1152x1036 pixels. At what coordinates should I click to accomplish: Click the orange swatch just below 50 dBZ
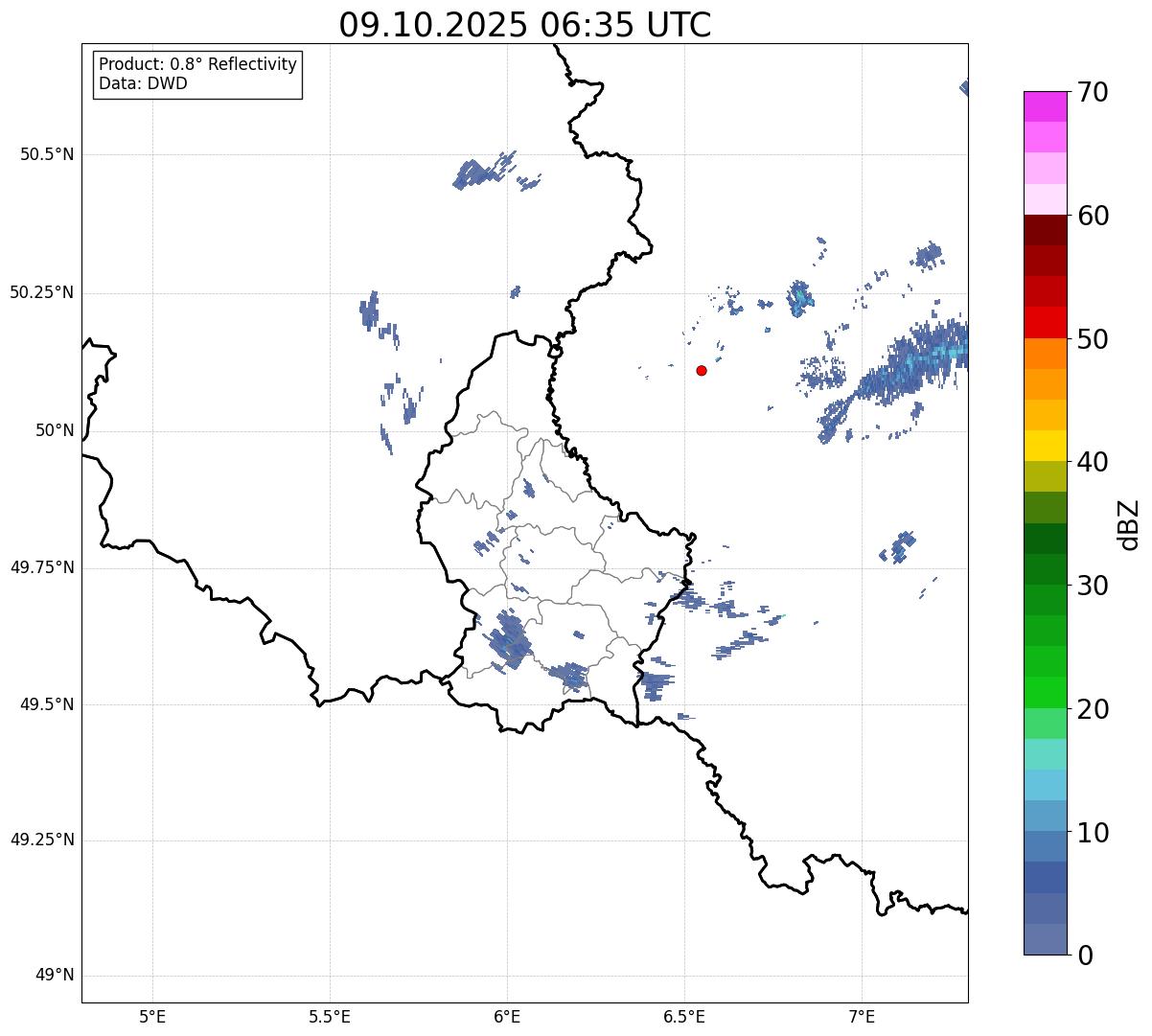(x=1046, y=354)
